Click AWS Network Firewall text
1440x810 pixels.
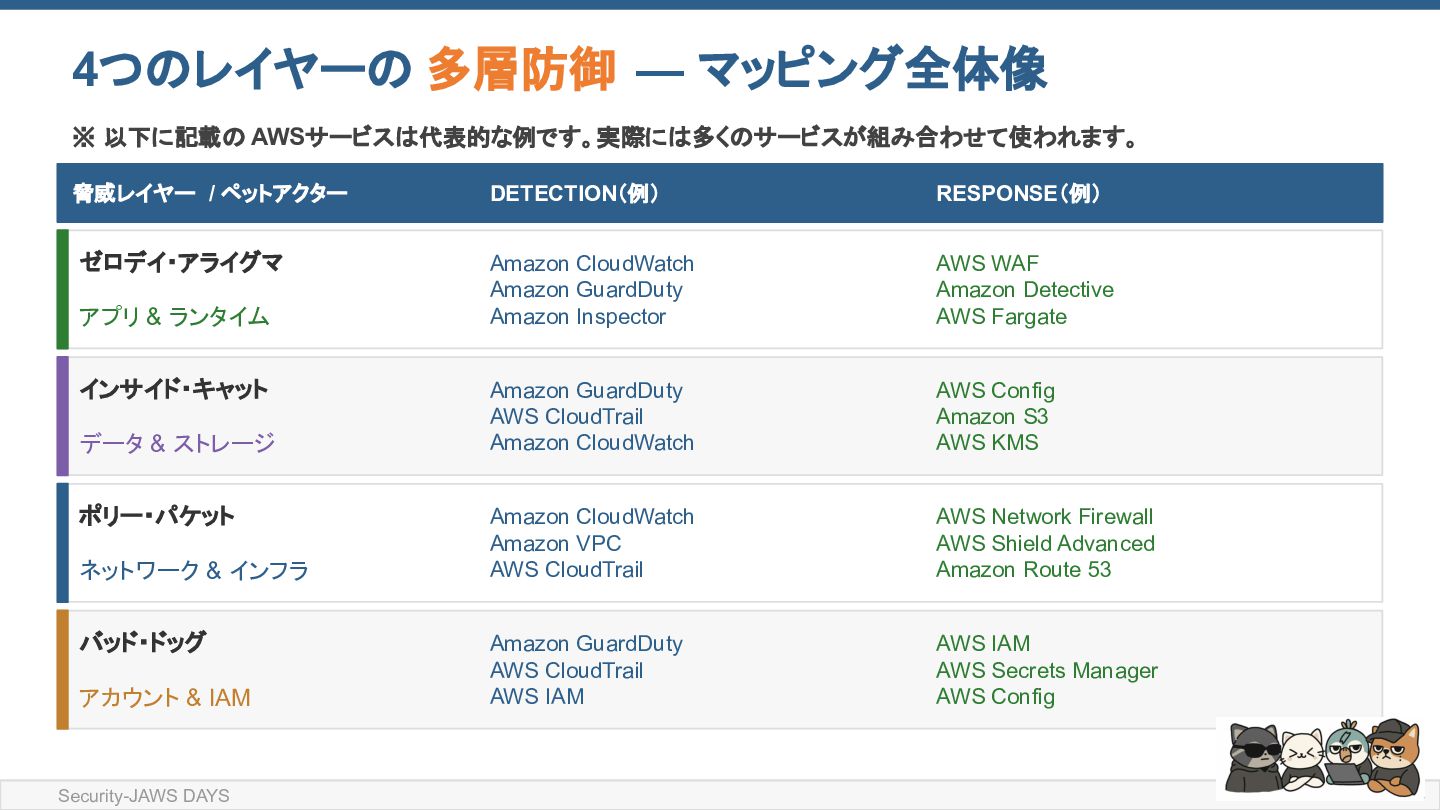(x=1045, y=517)
